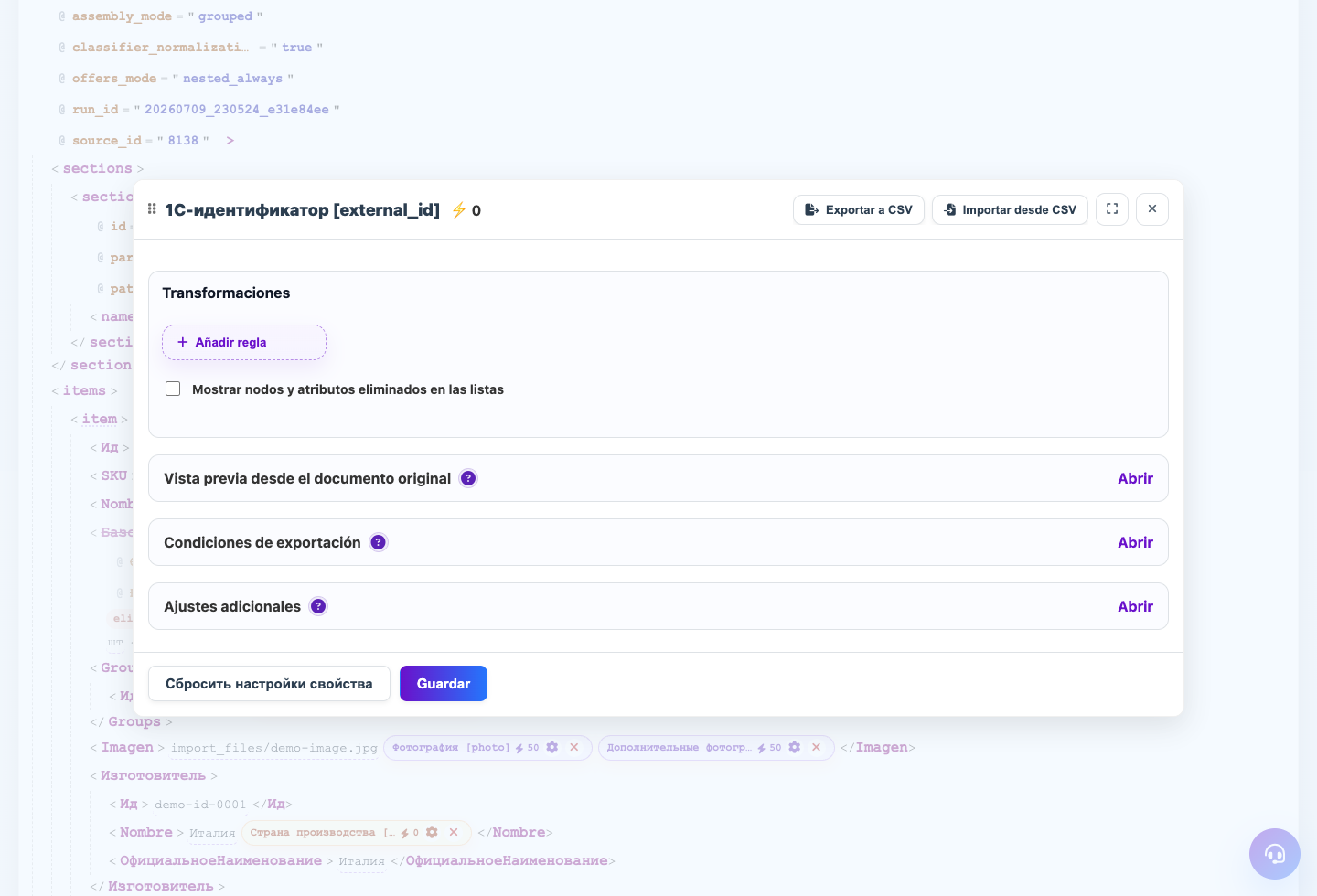Open help for Condiciones de exportación
This screenshot has height=896, width=1317.
pyautogui.click(x=379, y=542)
